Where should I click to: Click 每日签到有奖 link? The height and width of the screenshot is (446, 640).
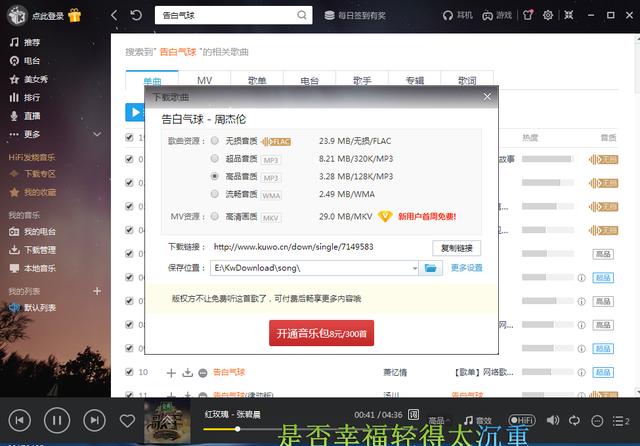point(355,16)
